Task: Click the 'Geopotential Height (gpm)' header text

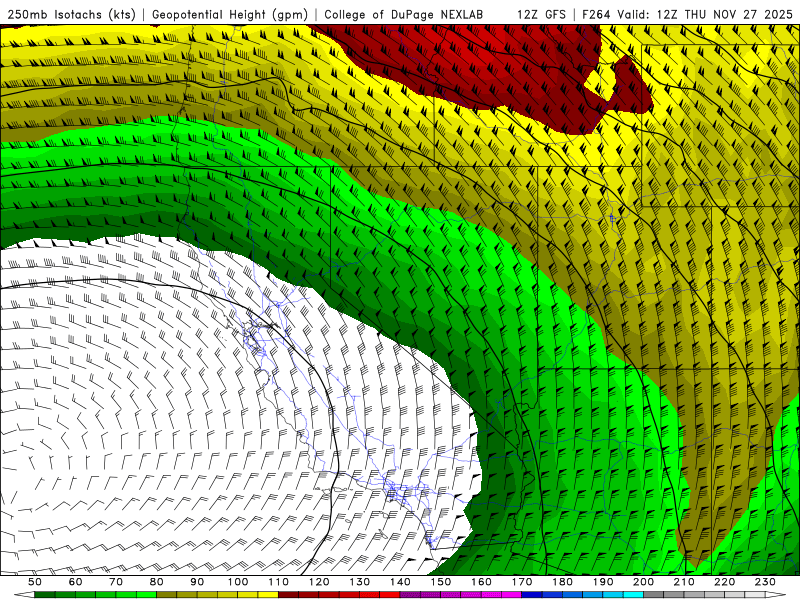Action: (230, 14)
